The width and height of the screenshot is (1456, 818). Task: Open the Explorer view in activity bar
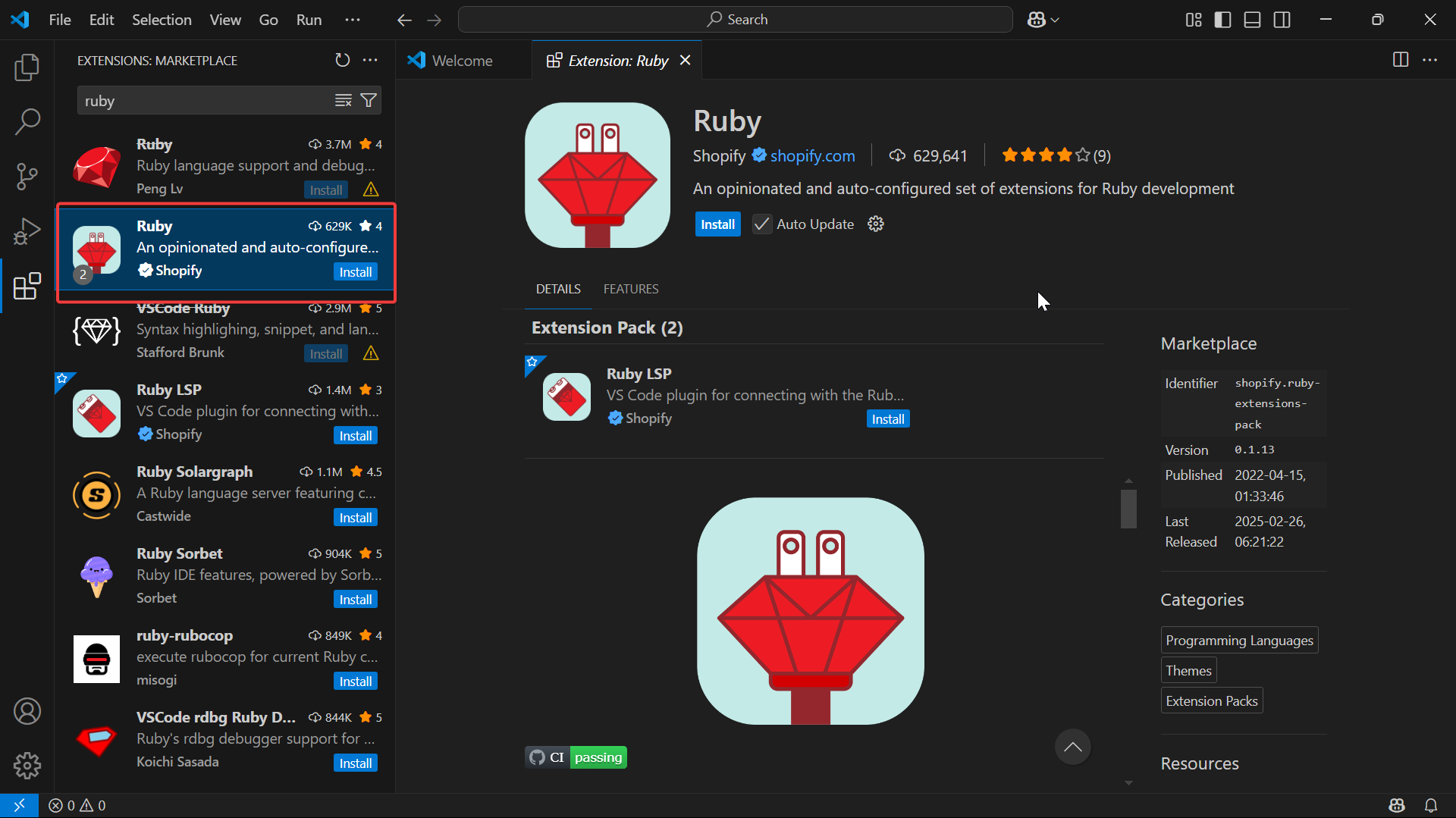click(x=27, y=67)
